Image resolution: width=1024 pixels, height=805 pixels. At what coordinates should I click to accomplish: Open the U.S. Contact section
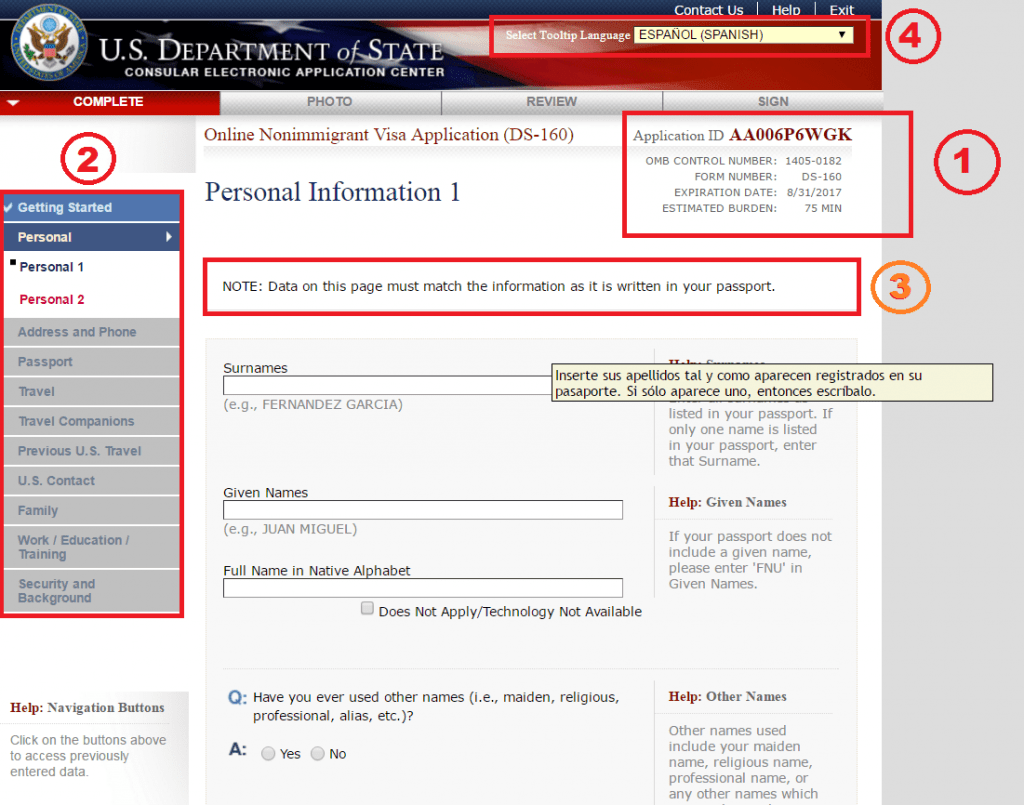pos(91,481)
